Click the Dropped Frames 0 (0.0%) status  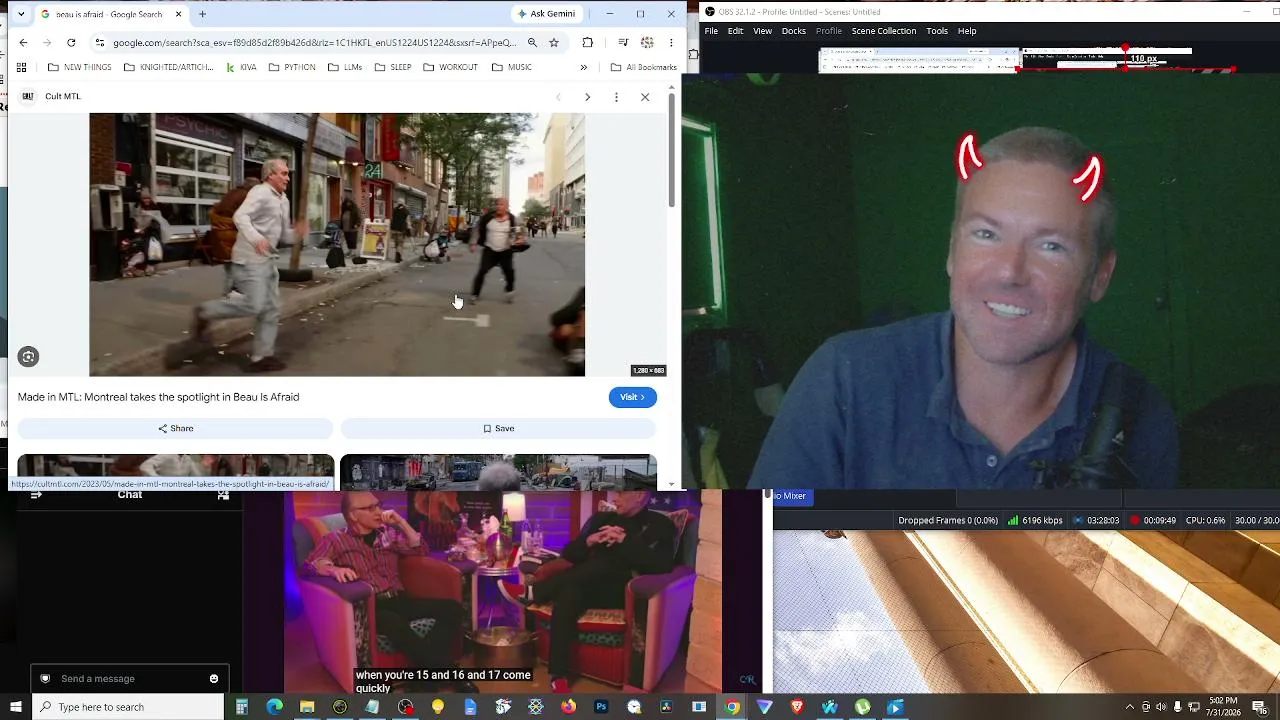tap(948, 520)
